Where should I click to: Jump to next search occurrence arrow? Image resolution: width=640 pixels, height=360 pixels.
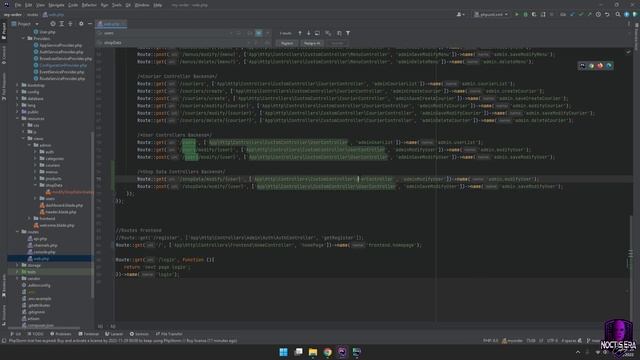click(309, 33)
